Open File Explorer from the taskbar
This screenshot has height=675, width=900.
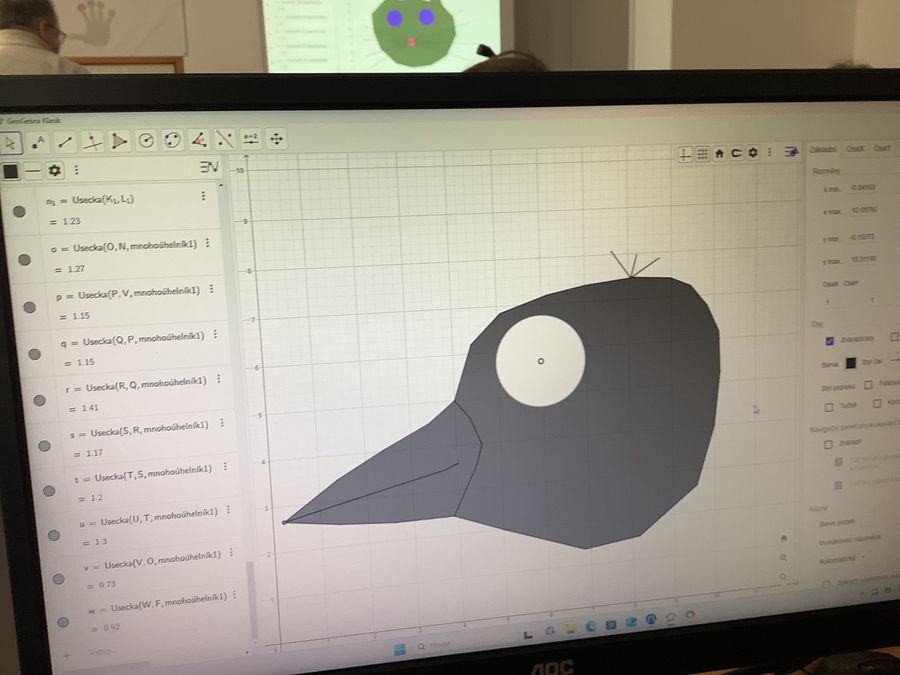571,628
